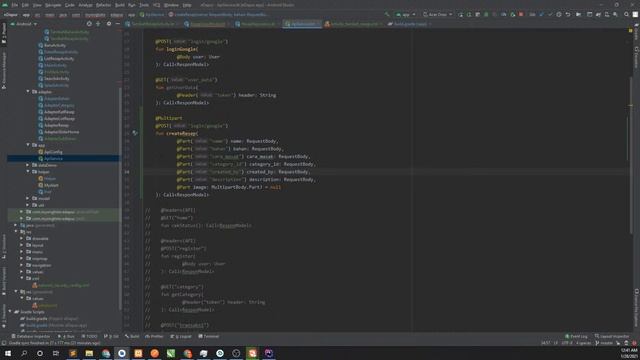Click the gutter icon beside createResep function

point(135,133)
